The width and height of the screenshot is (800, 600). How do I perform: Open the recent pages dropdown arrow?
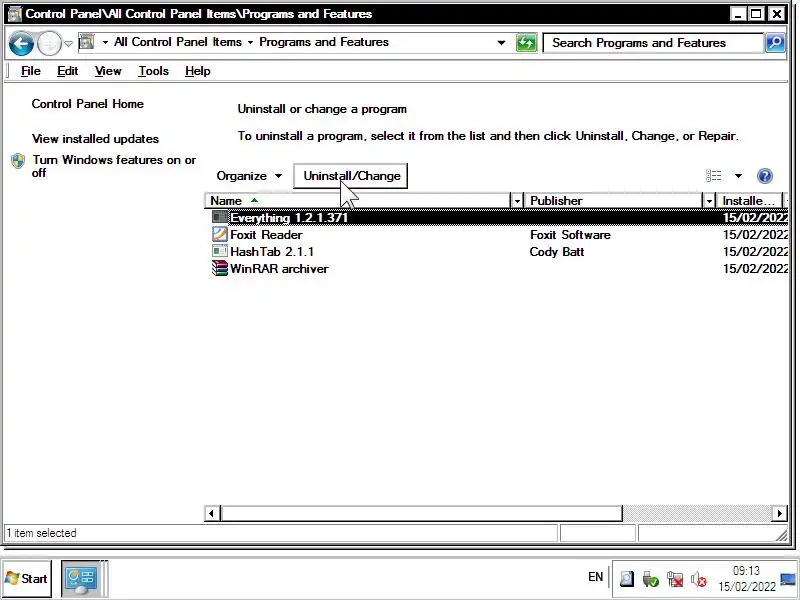click(68, 43)
